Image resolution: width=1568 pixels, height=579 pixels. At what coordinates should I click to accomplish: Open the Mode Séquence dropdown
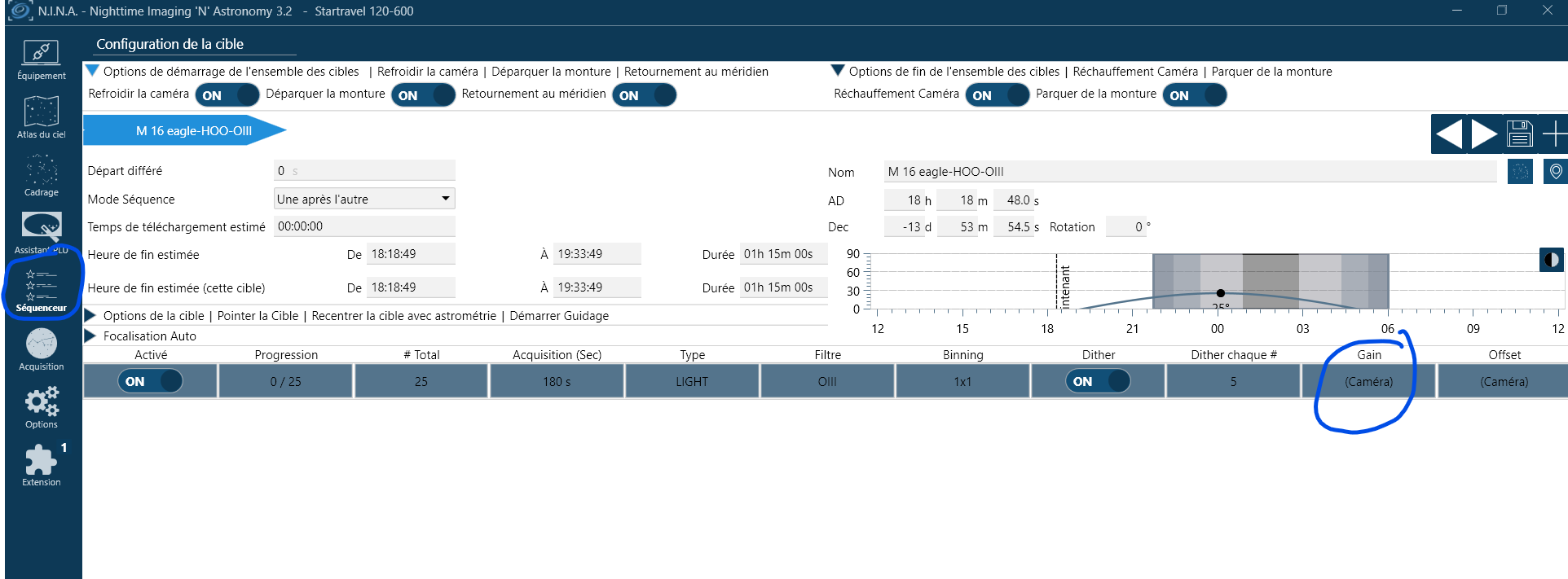[x=364, y=199]
